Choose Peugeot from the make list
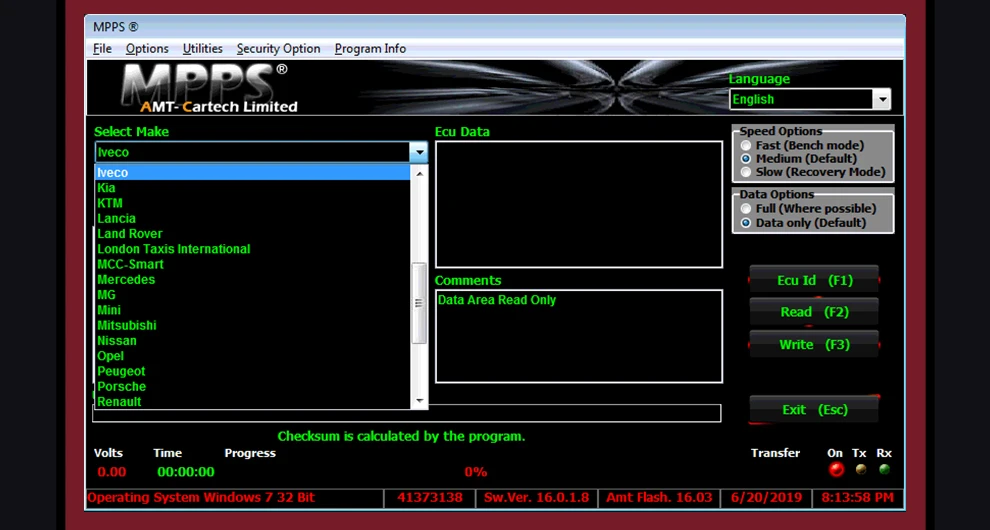Image resolution: width=990 pixels, height=530 pixels. tap(253, 371)
